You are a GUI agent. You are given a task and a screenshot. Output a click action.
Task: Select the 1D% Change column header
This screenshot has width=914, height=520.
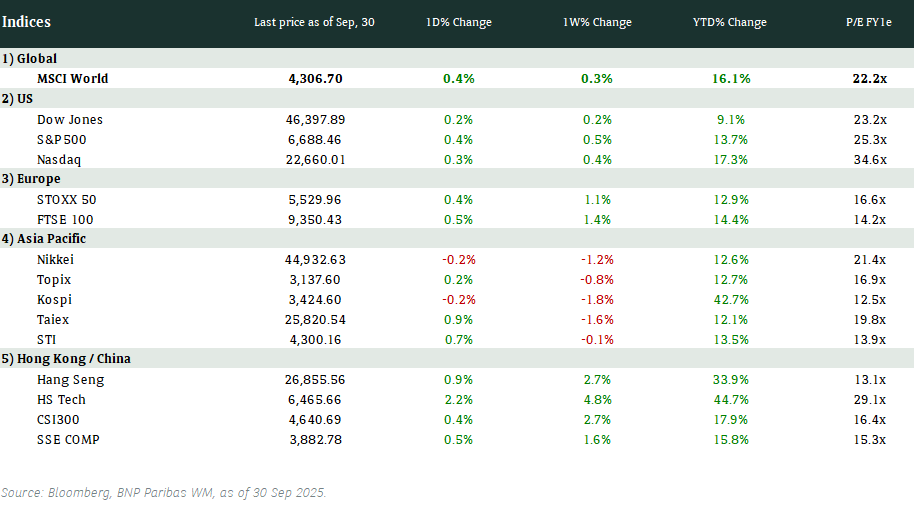(457, 22)
